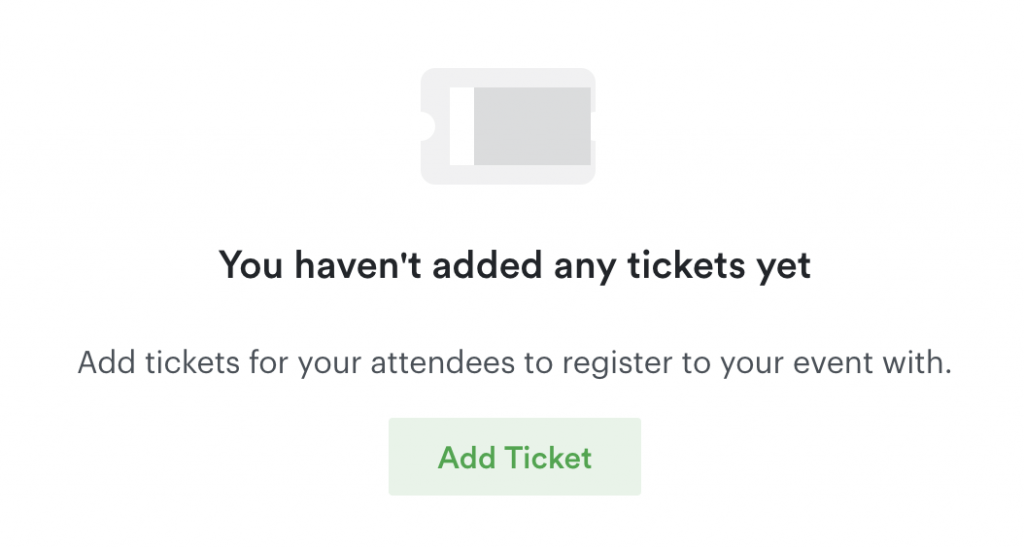Click the "You haven't added any tickets yet" heading
Viewport: 1024px width, 548px height.
(514, 267)
